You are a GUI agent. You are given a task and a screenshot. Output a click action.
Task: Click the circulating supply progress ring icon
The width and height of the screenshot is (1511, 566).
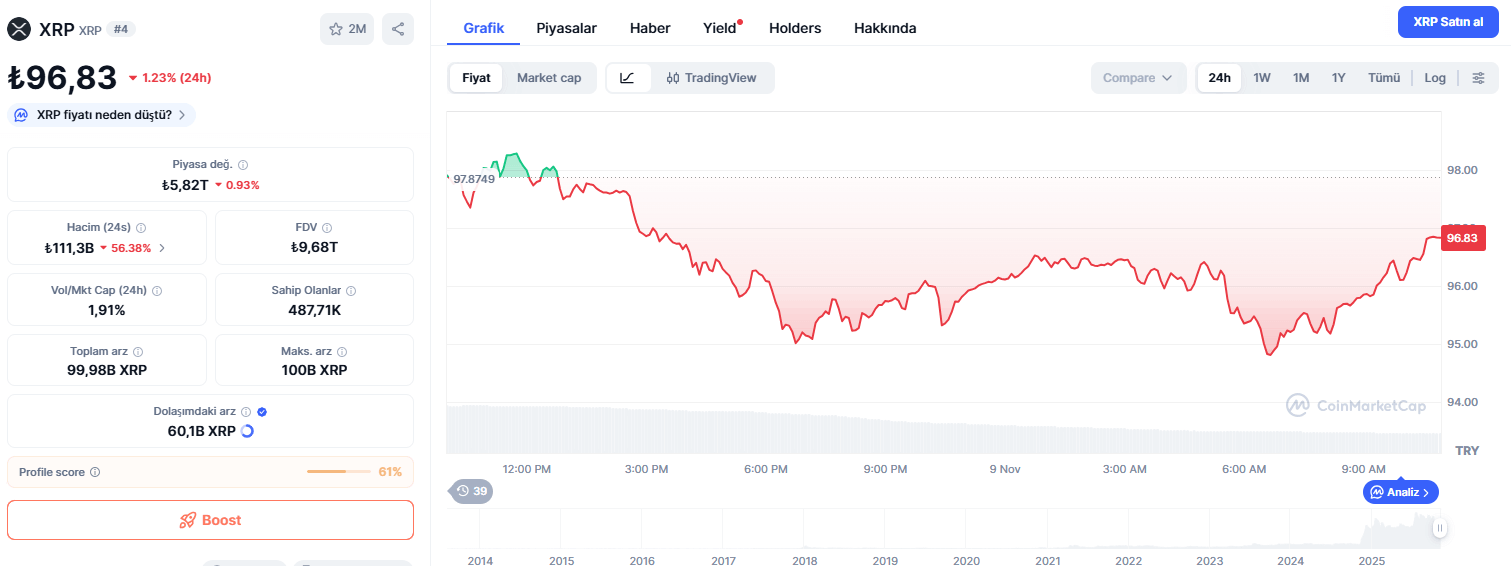point(247,431)
